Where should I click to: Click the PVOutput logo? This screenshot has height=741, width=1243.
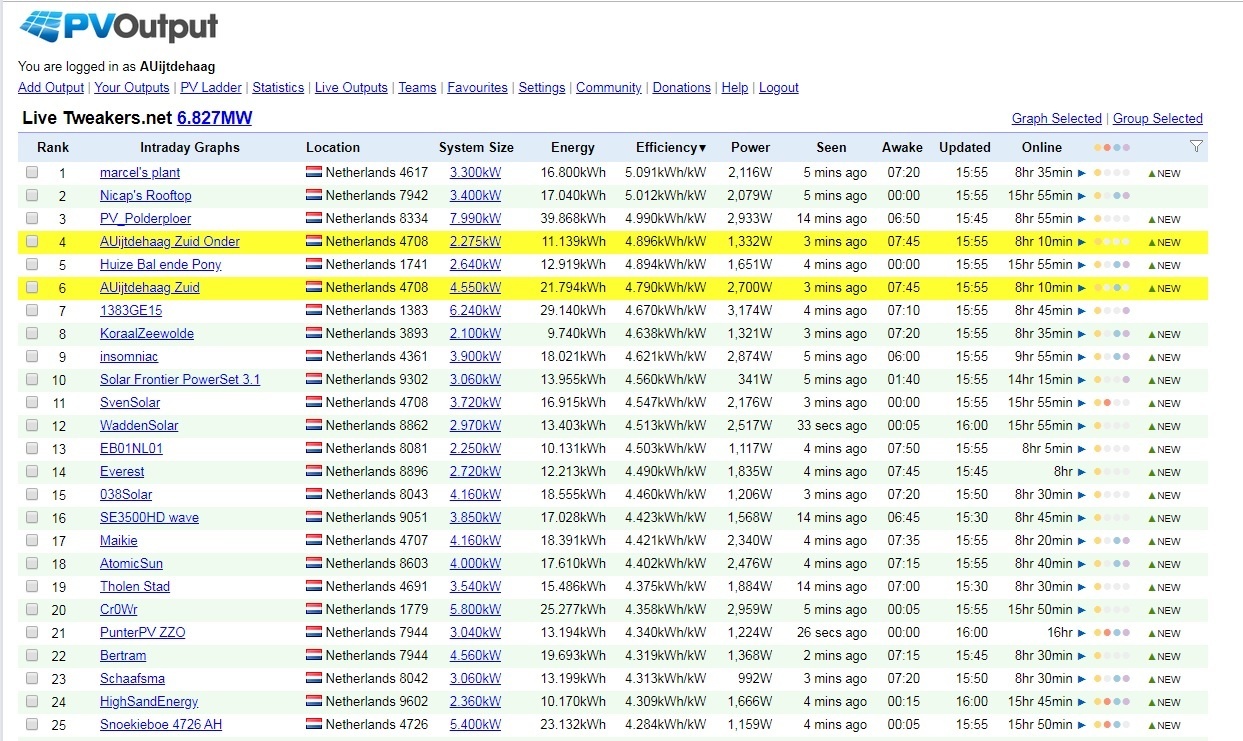118,27
